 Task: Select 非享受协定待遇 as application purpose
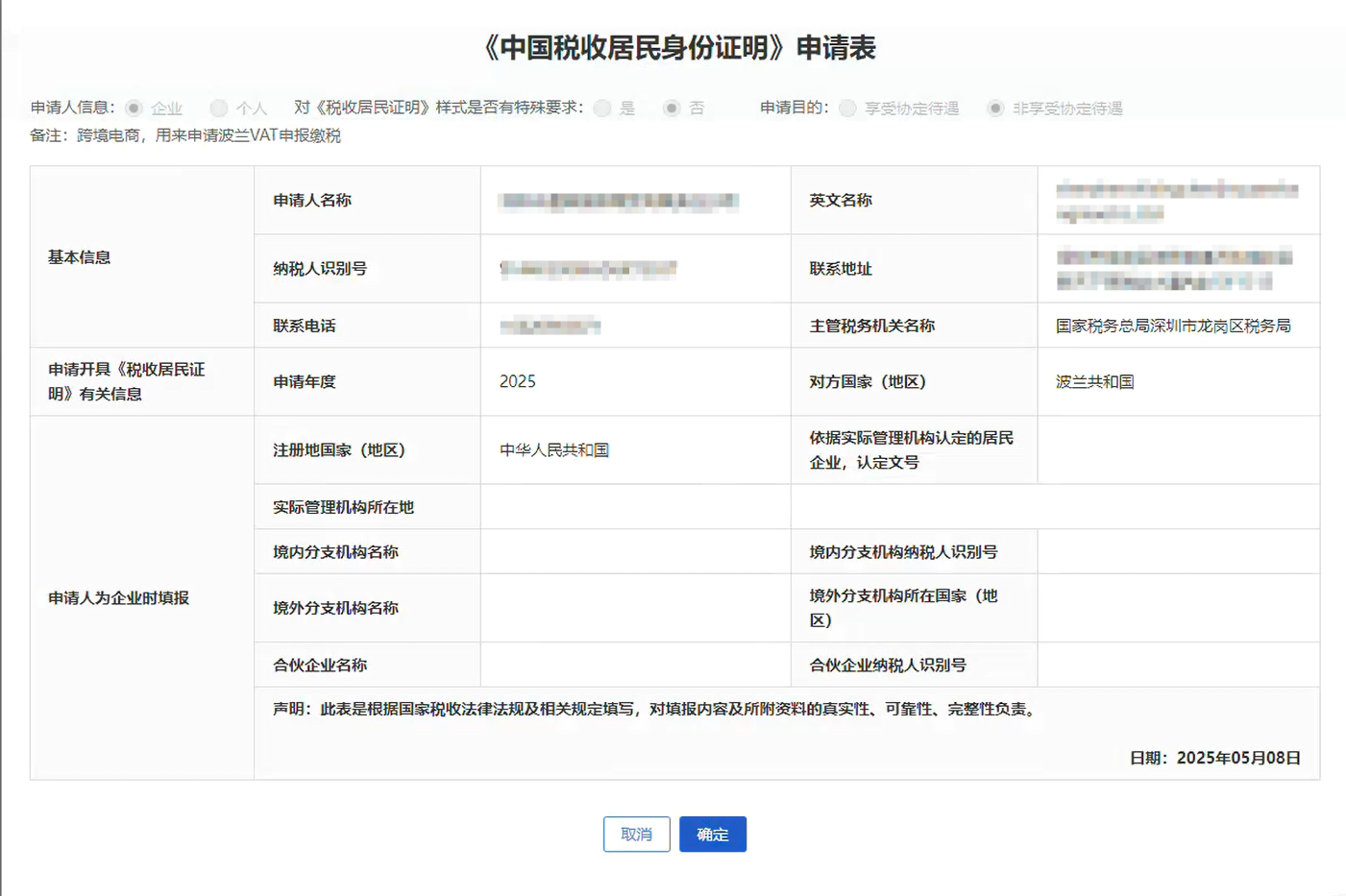tap(995, 108)
